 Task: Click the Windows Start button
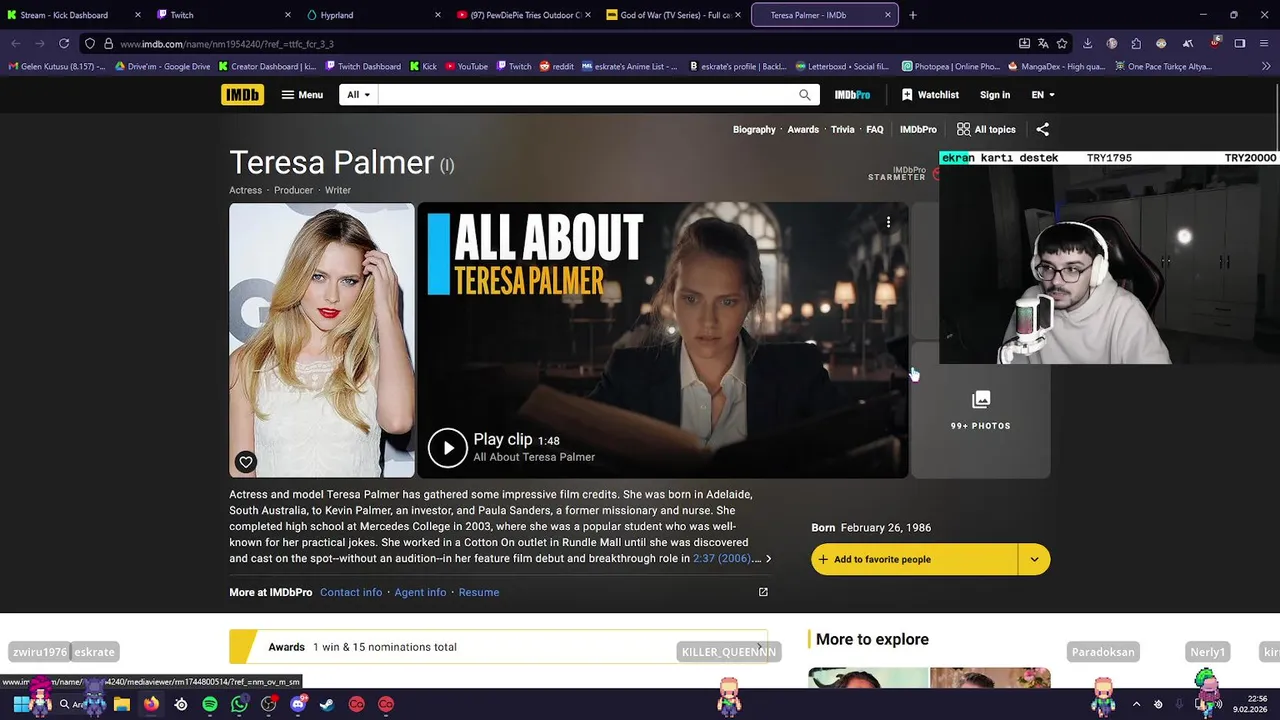pos(20,704)
